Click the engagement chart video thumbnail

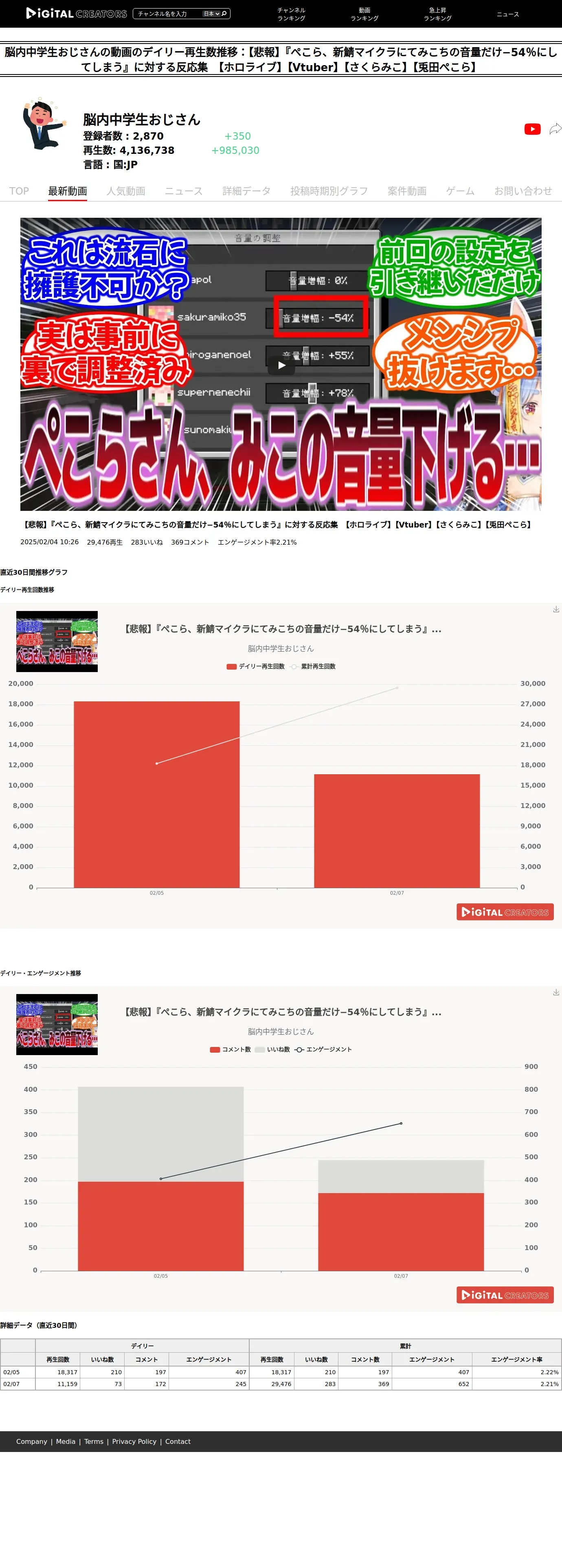(x=57, y=1025)
